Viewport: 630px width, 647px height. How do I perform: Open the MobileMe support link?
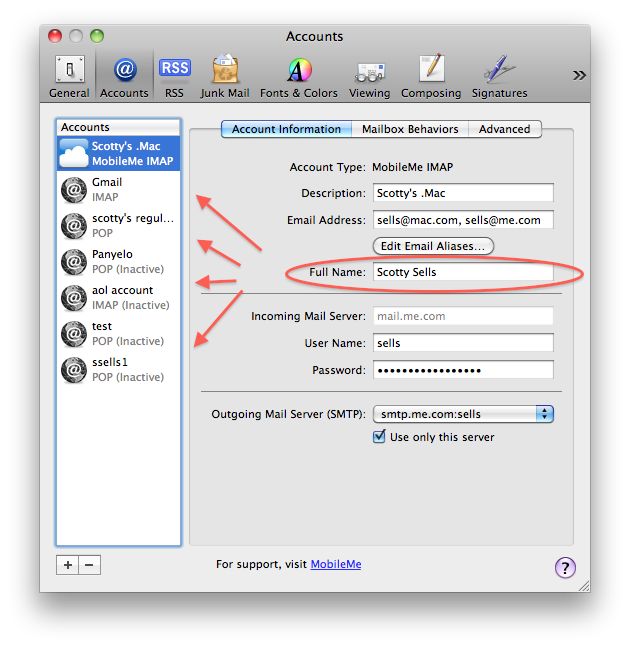[335, 564]
